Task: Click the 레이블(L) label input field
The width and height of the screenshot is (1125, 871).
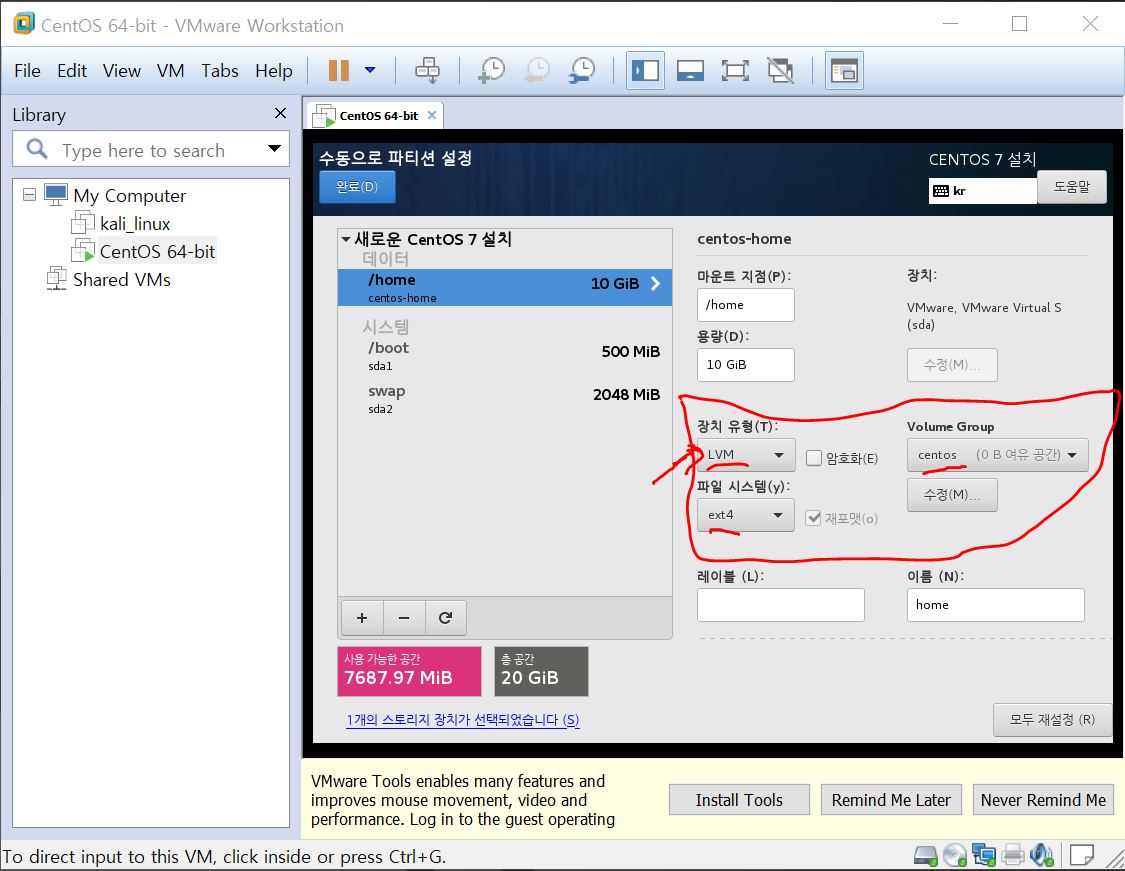Action: pos(781,605)
